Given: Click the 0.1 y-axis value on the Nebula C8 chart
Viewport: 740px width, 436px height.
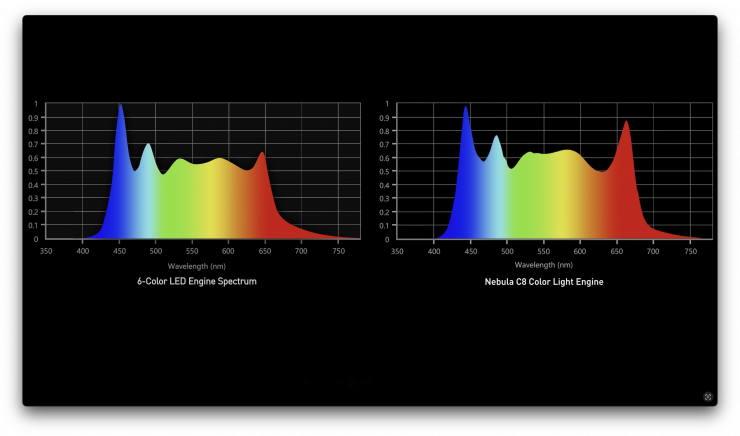Looking at the screenshot, I should tap(384, 226).
